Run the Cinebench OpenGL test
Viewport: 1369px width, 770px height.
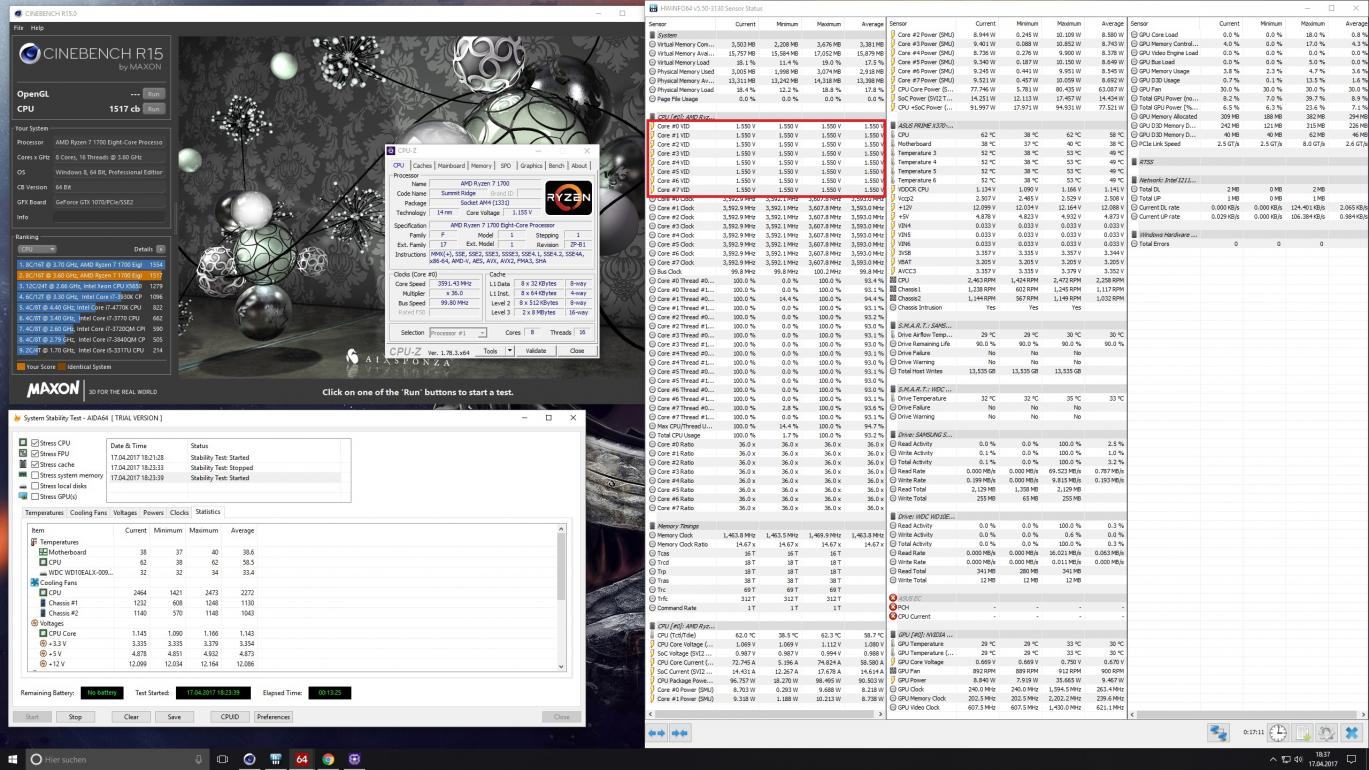[x=154, y=93]
